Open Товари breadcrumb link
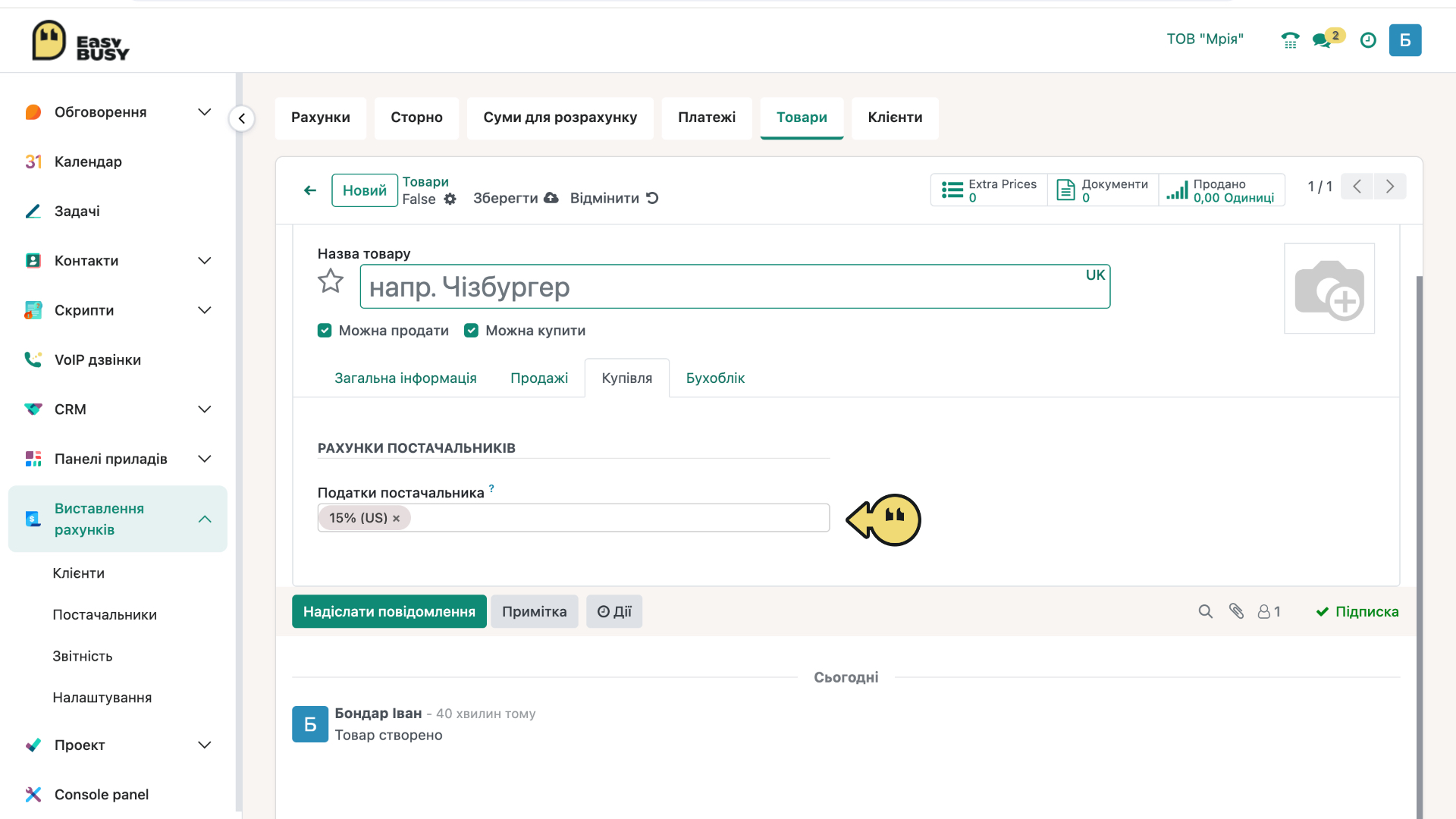1456x819 pixels. pyautogui.click(x=425, y=182)
